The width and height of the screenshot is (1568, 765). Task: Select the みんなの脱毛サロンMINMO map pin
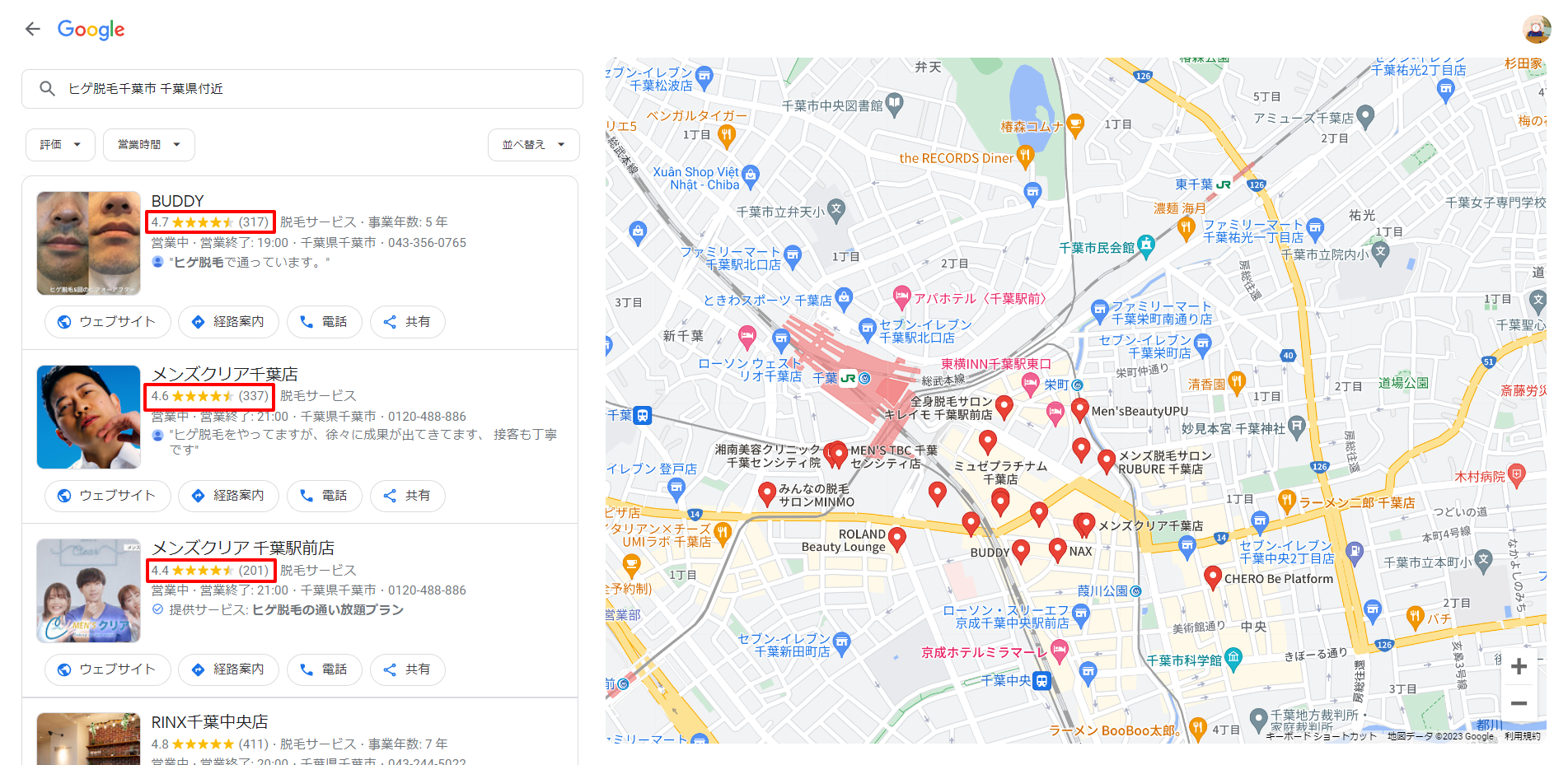click(x=767, y=493)
